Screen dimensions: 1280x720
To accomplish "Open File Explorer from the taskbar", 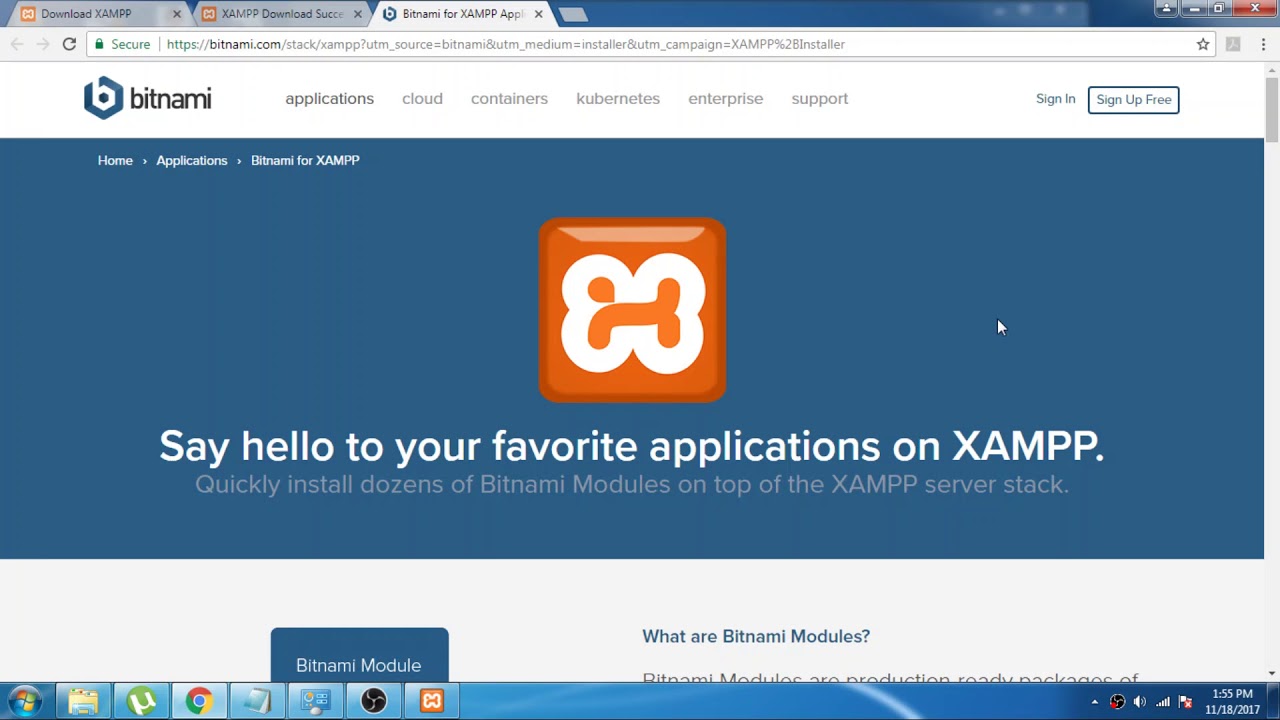I will [x=83, y=701].
